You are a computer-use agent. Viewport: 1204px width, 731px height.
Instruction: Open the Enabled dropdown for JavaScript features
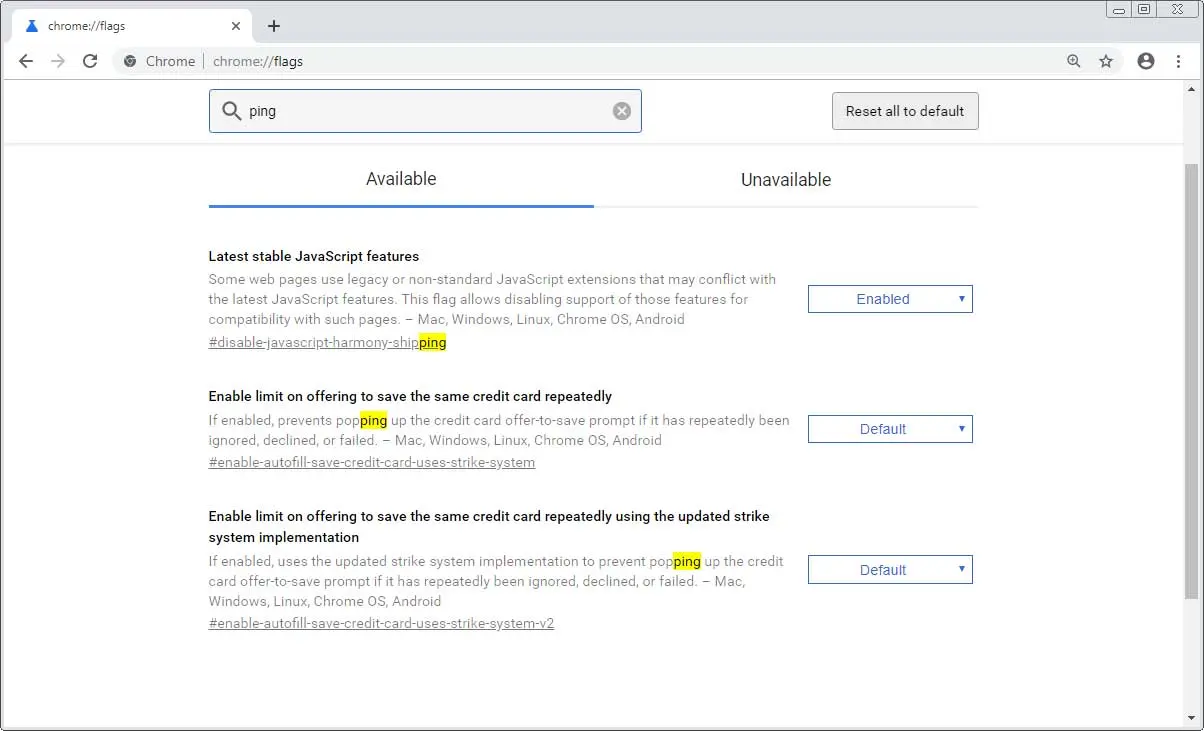pyautogui.click(x=890, y=299)
